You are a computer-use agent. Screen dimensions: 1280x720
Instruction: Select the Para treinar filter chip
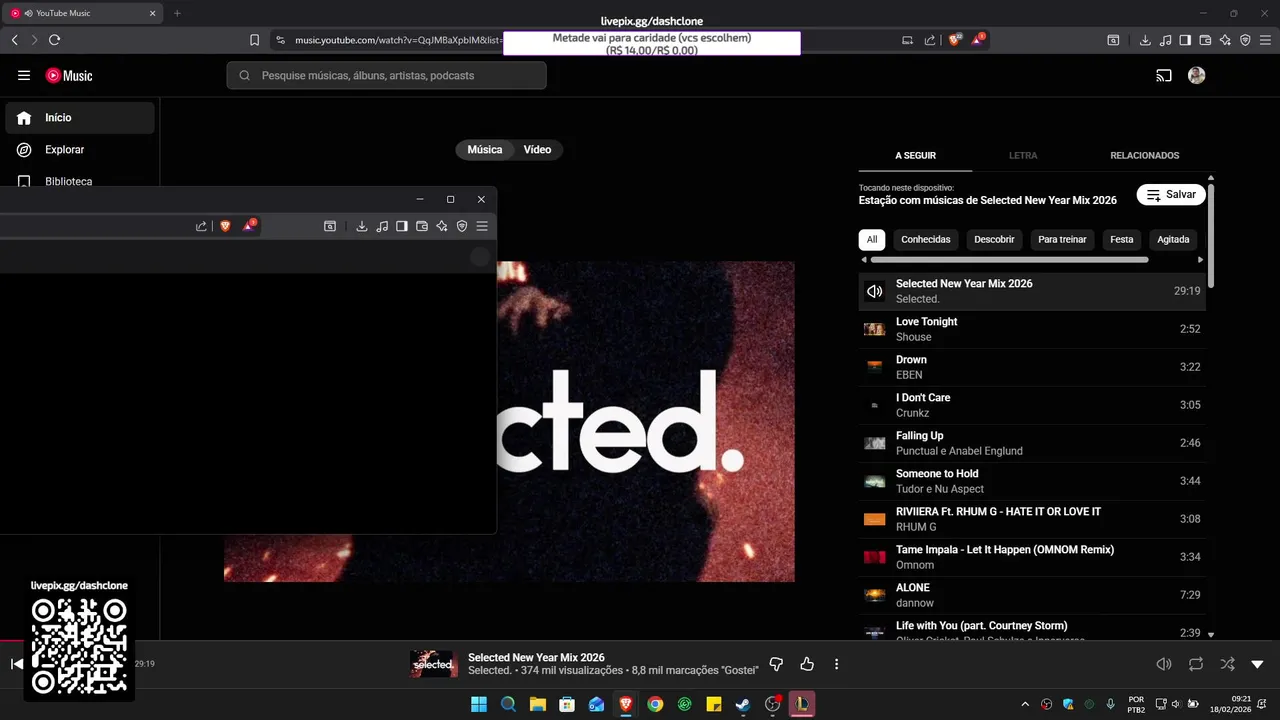[1062, 240]
